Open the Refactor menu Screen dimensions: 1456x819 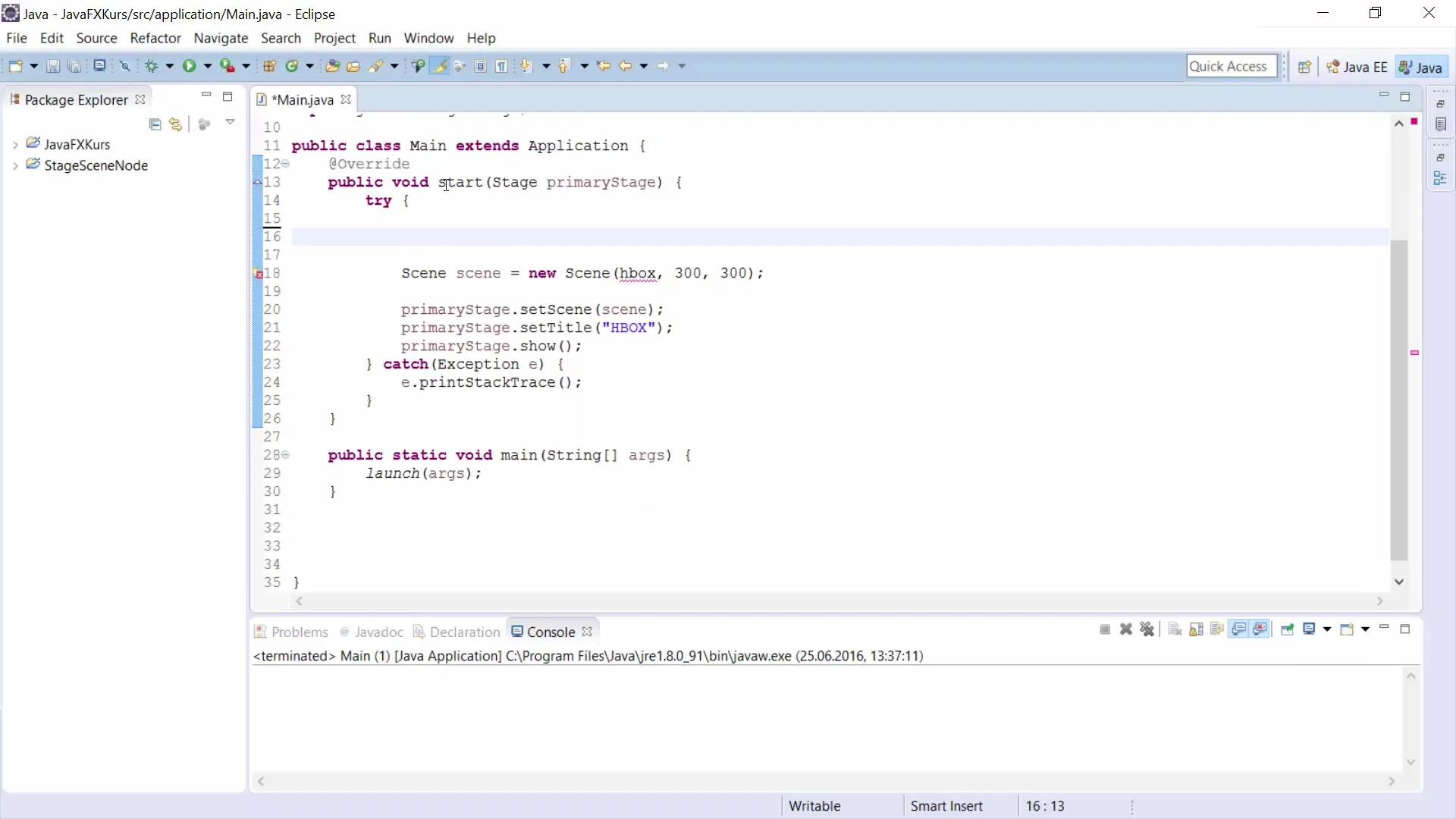tap(155, 38)
